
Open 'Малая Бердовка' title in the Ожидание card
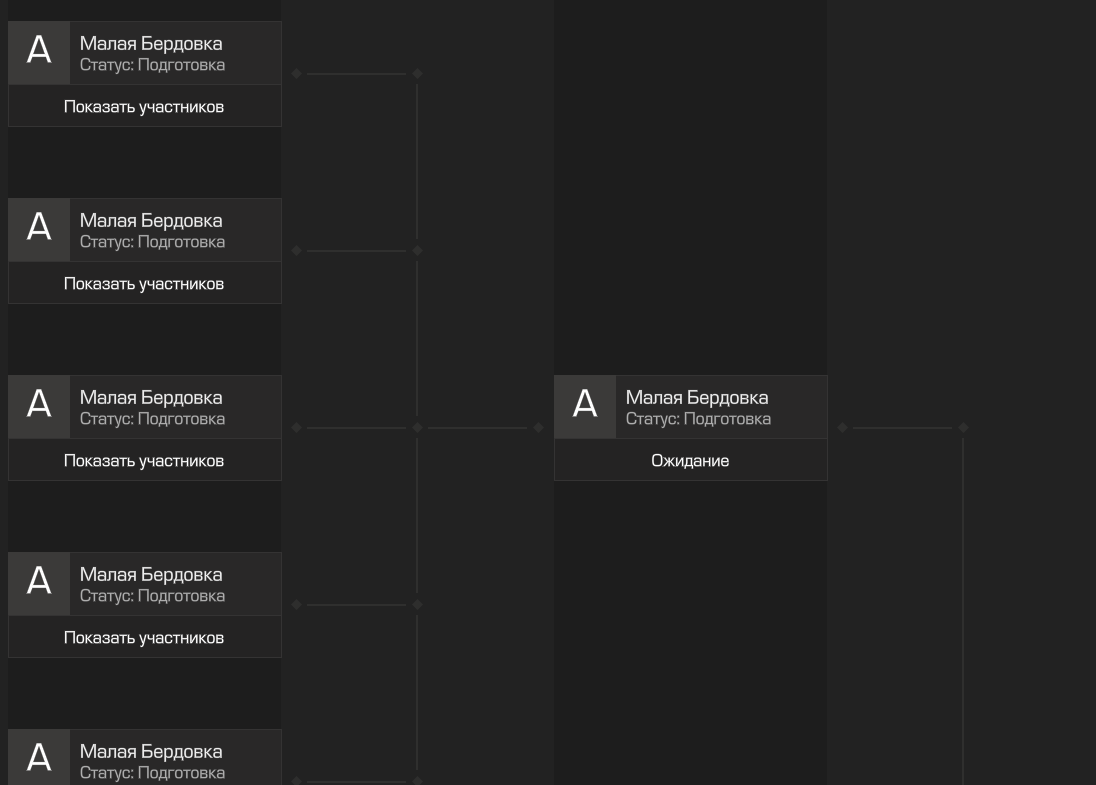tap(697, 397)
